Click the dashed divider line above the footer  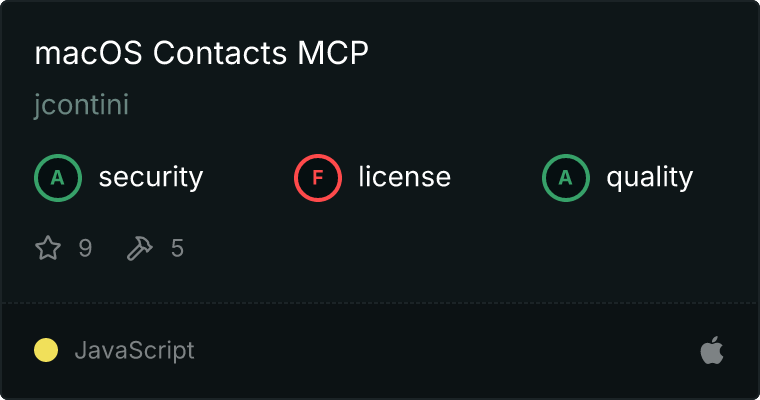point(380,303)
